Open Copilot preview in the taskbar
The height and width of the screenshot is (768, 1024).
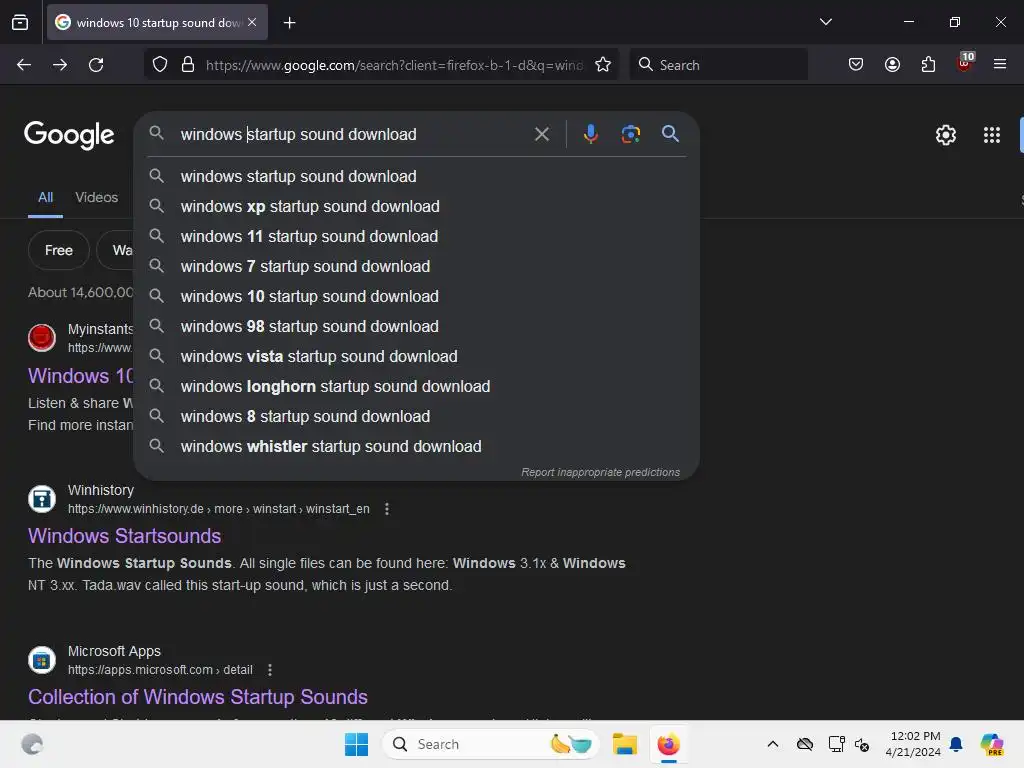(x=992, y=744)
